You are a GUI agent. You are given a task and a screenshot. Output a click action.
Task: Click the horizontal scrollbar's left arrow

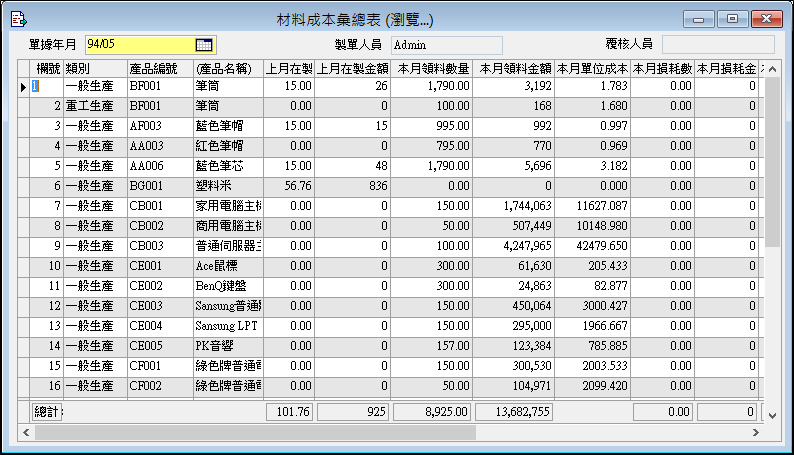(x=25, y=433)
